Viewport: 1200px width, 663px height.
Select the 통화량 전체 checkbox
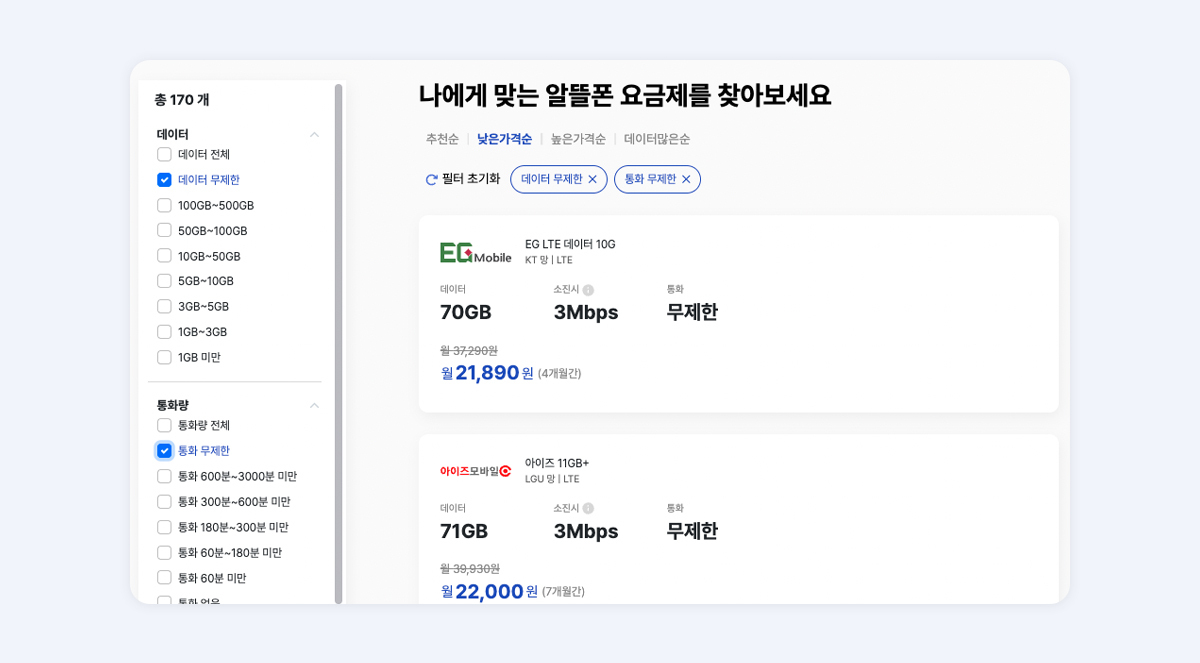(x=163, y=425)
